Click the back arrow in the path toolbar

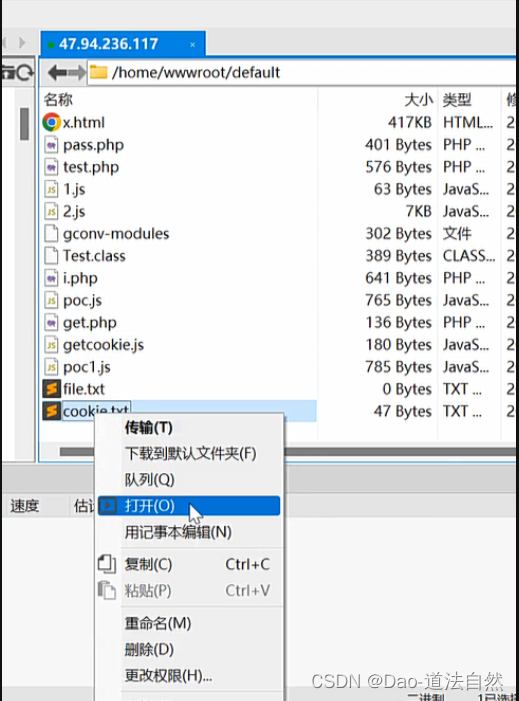point(57,72)
